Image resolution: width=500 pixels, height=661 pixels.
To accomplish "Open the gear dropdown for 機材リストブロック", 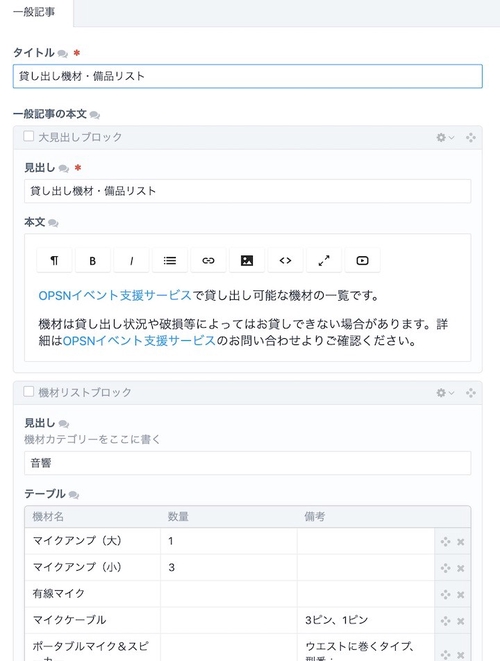I will coord(445,393).
